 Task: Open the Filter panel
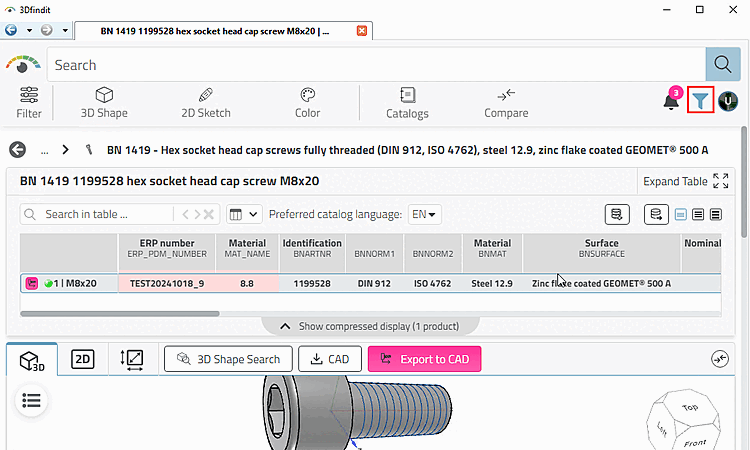(x=29, y=102)
